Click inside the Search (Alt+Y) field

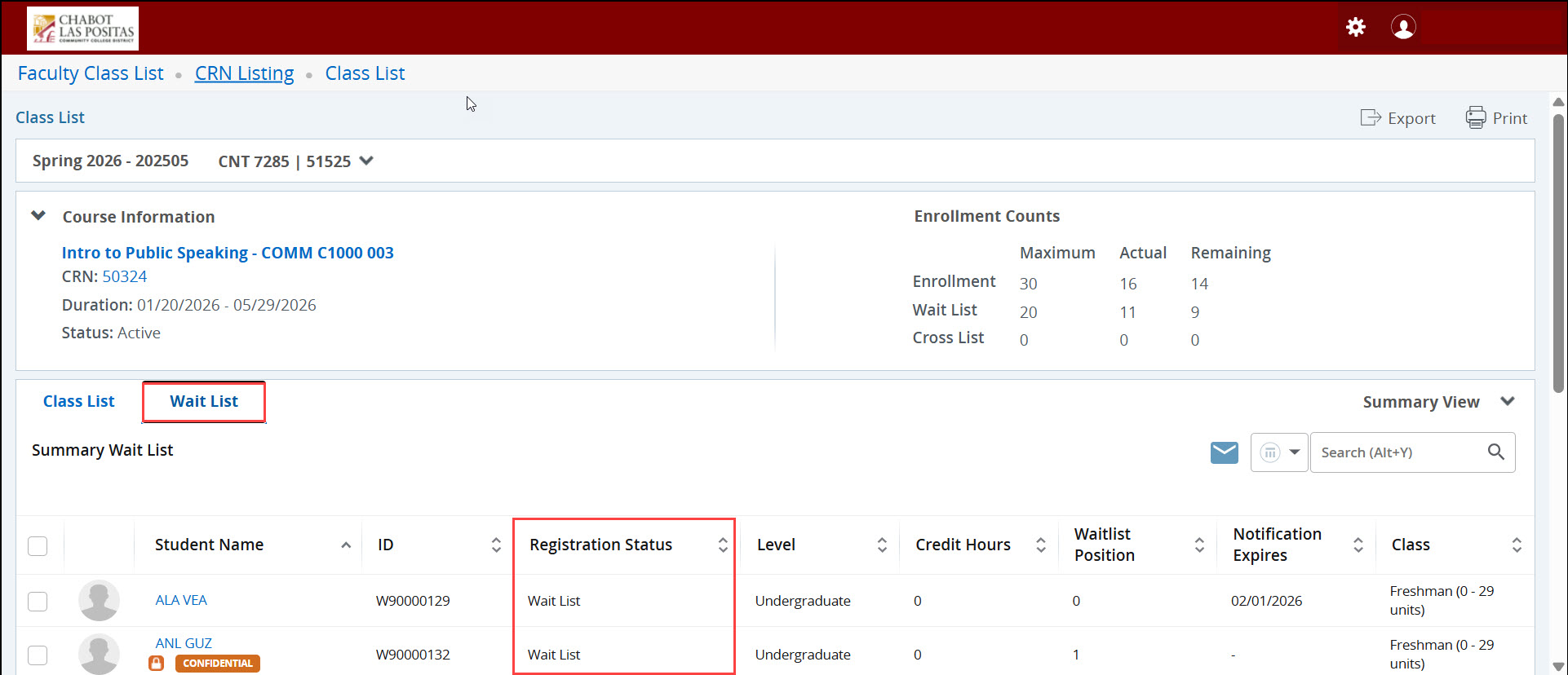tap(1397, 452)
